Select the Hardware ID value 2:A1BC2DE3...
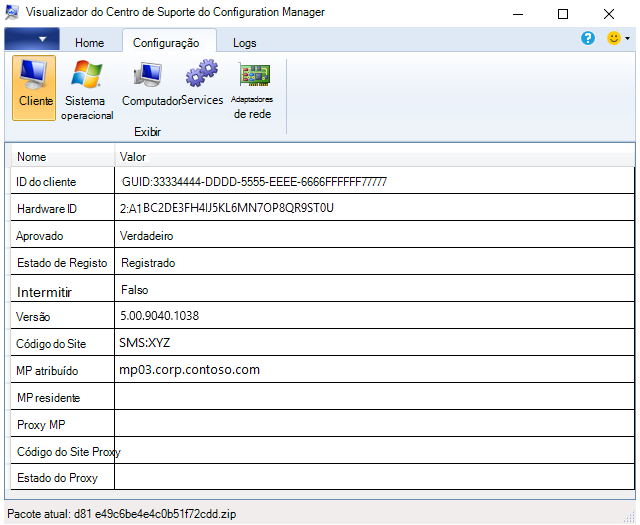The image size is (640, 525). coord(227,208)
